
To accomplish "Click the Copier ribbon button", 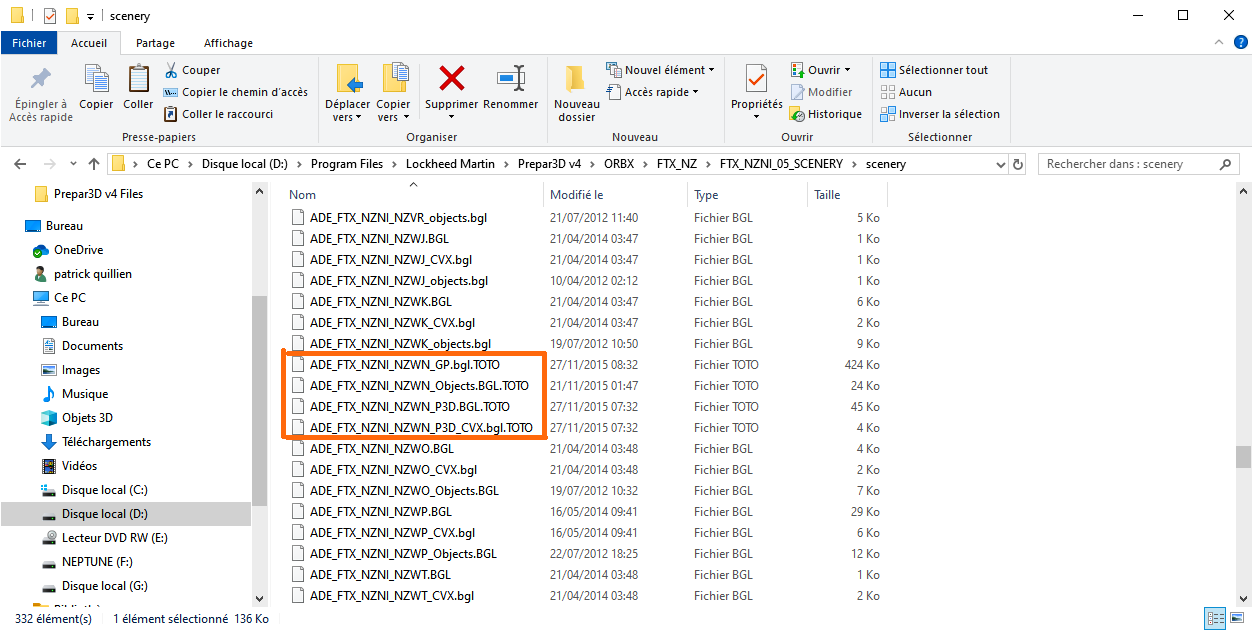I will 96,87.
